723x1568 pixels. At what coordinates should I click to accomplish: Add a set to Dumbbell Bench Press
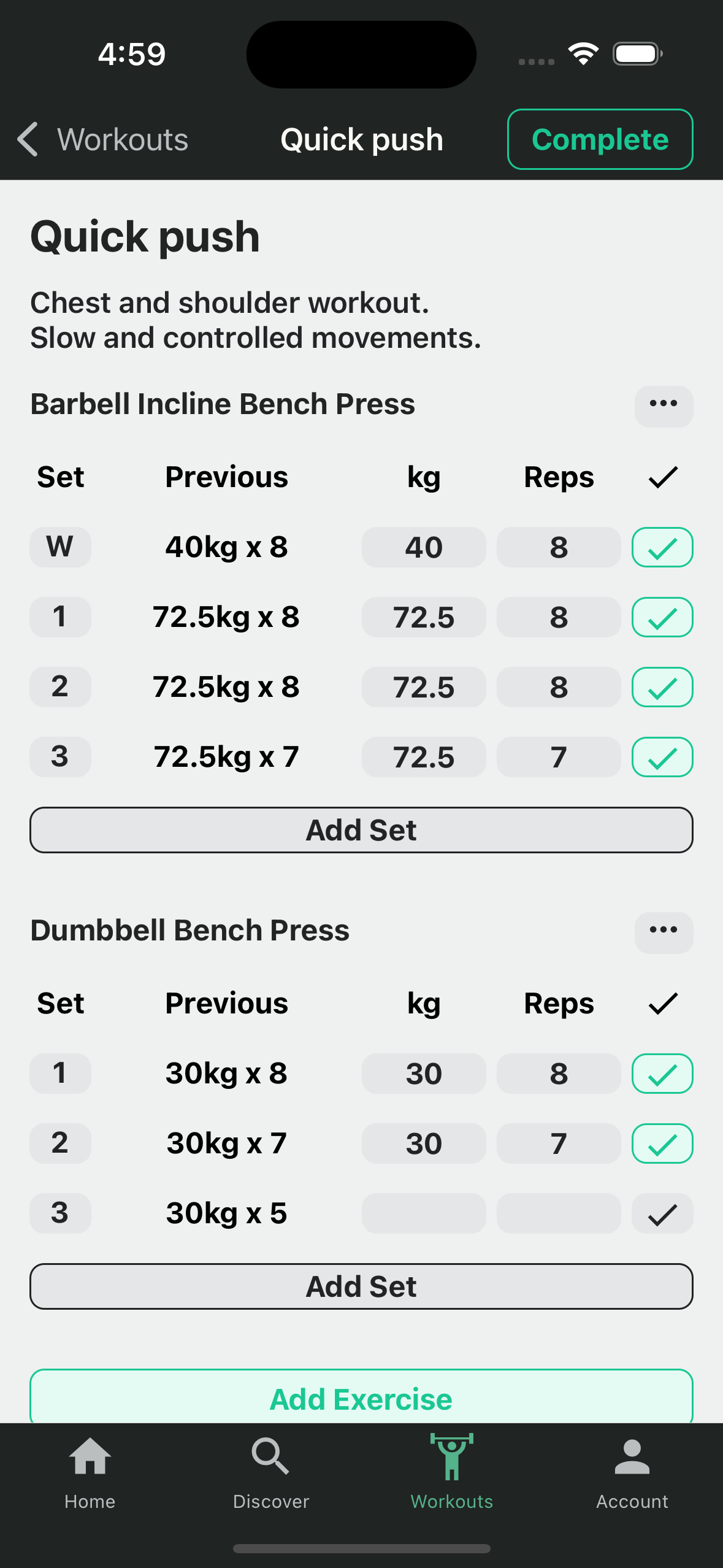coord(361,1286)
